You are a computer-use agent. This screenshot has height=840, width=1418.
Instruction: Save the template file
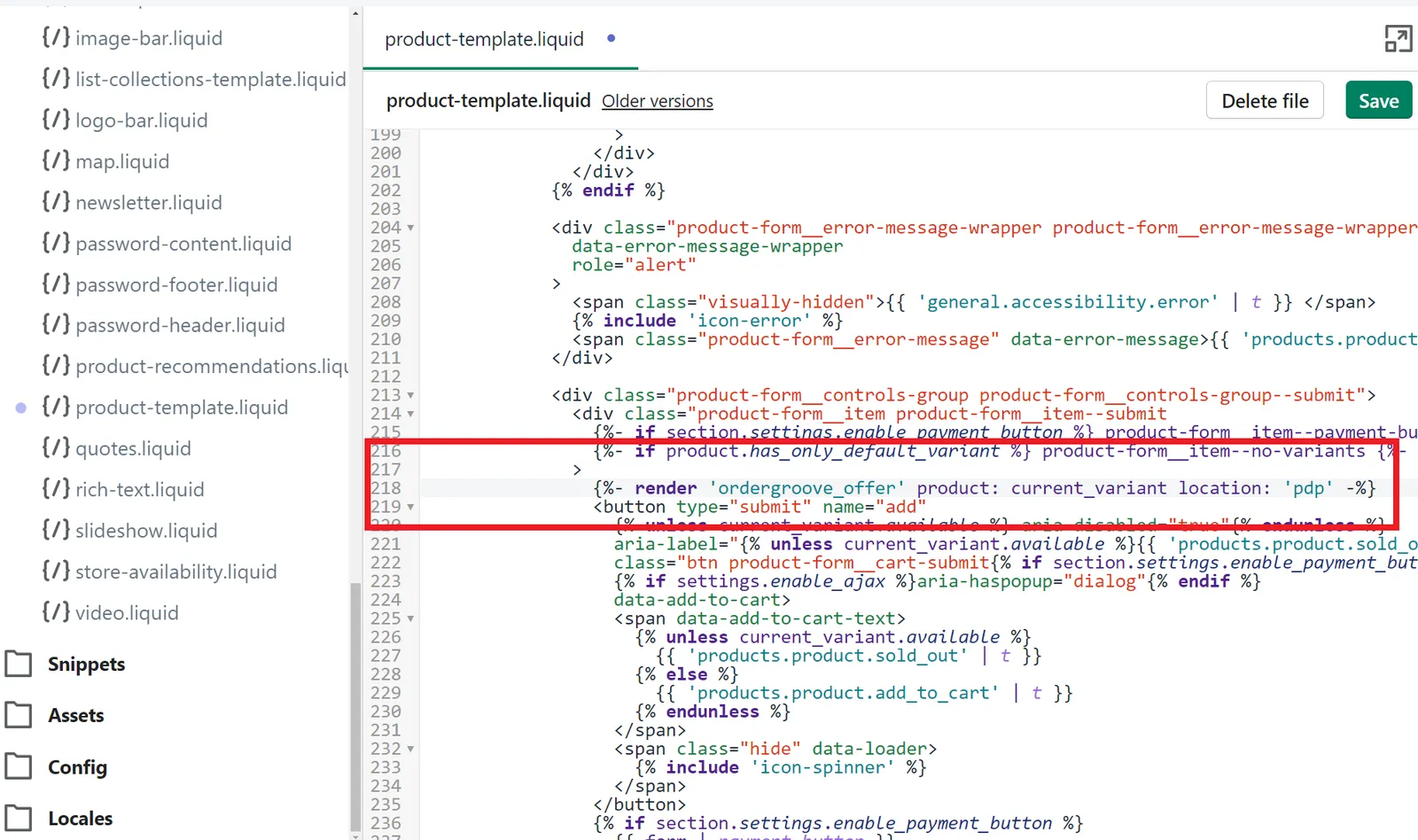click(1378, 100)
